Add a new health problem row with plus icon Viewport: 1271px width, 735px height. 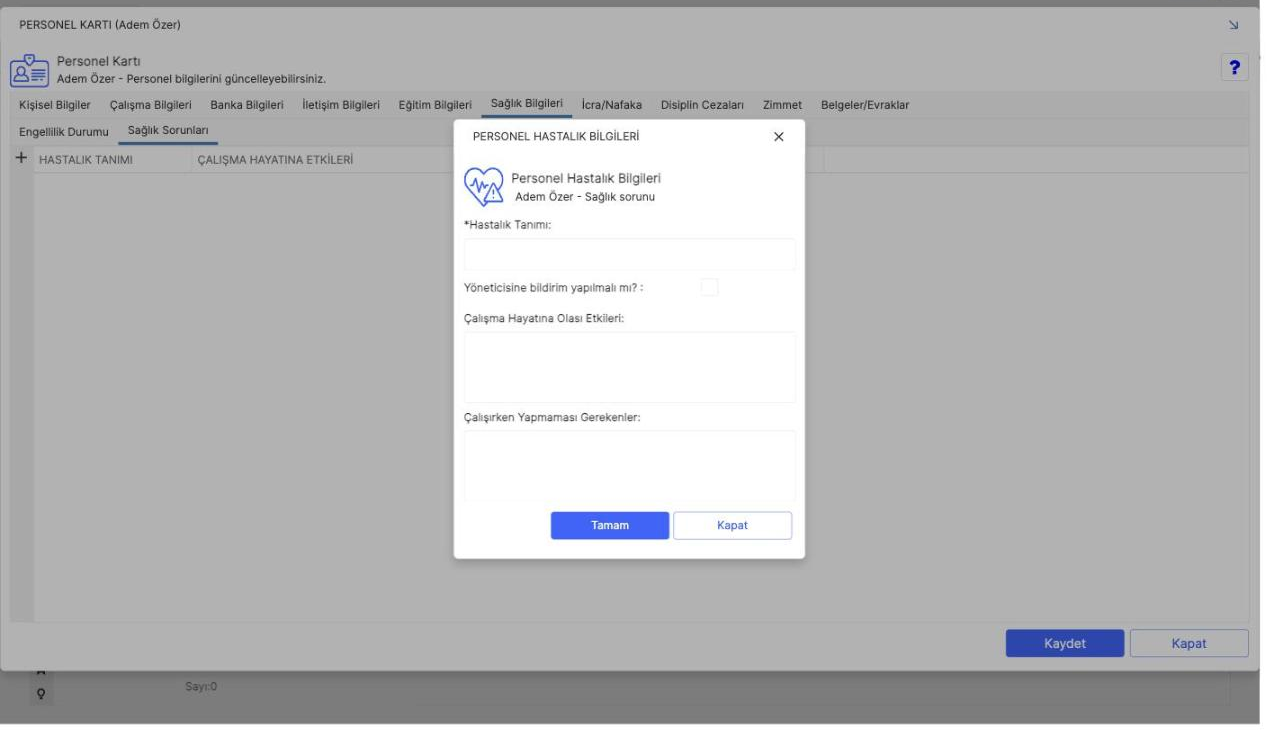tap(21, 159)
